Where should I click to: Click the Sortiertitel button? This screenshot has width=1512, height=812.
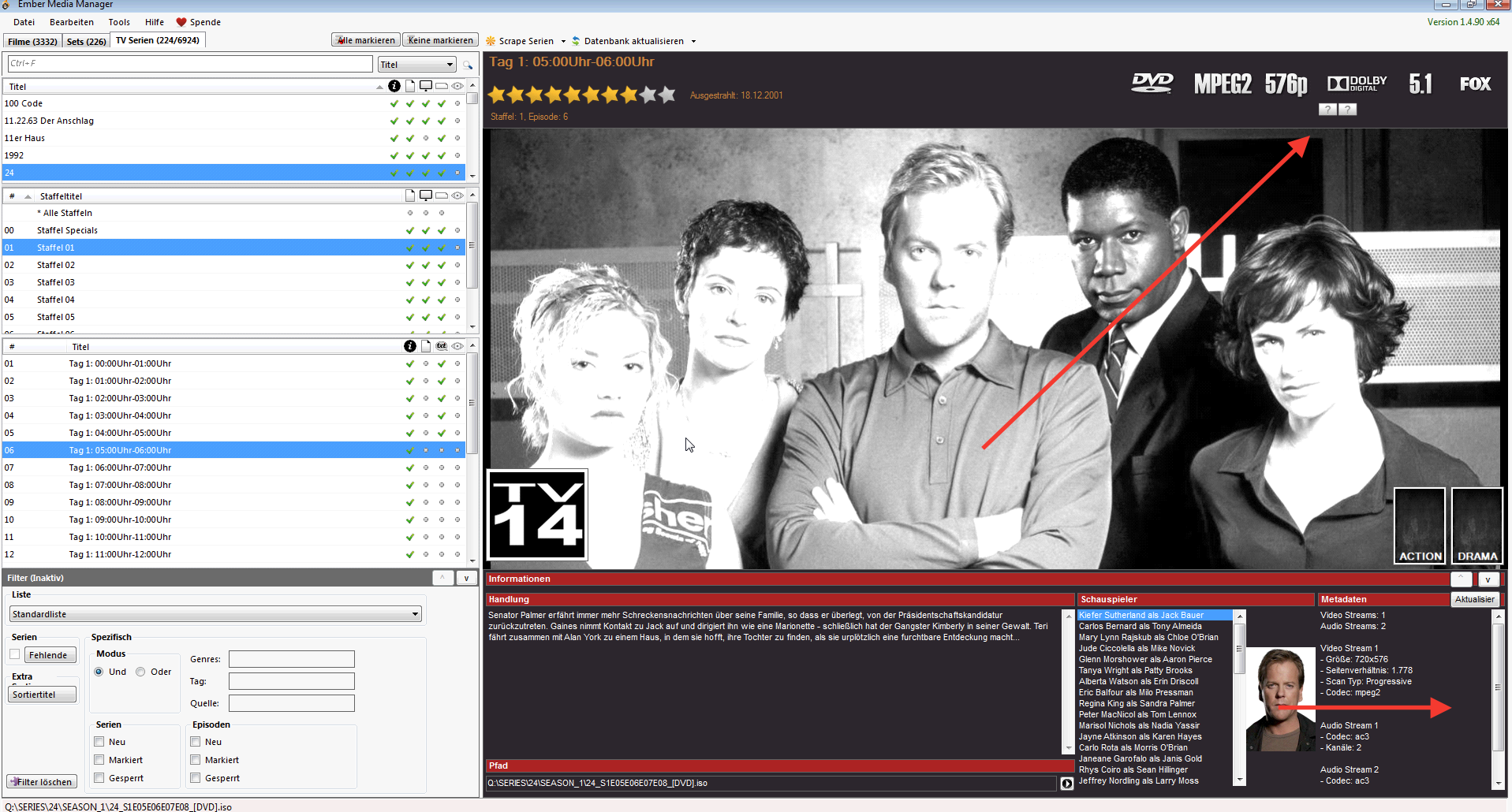(43, 695)
